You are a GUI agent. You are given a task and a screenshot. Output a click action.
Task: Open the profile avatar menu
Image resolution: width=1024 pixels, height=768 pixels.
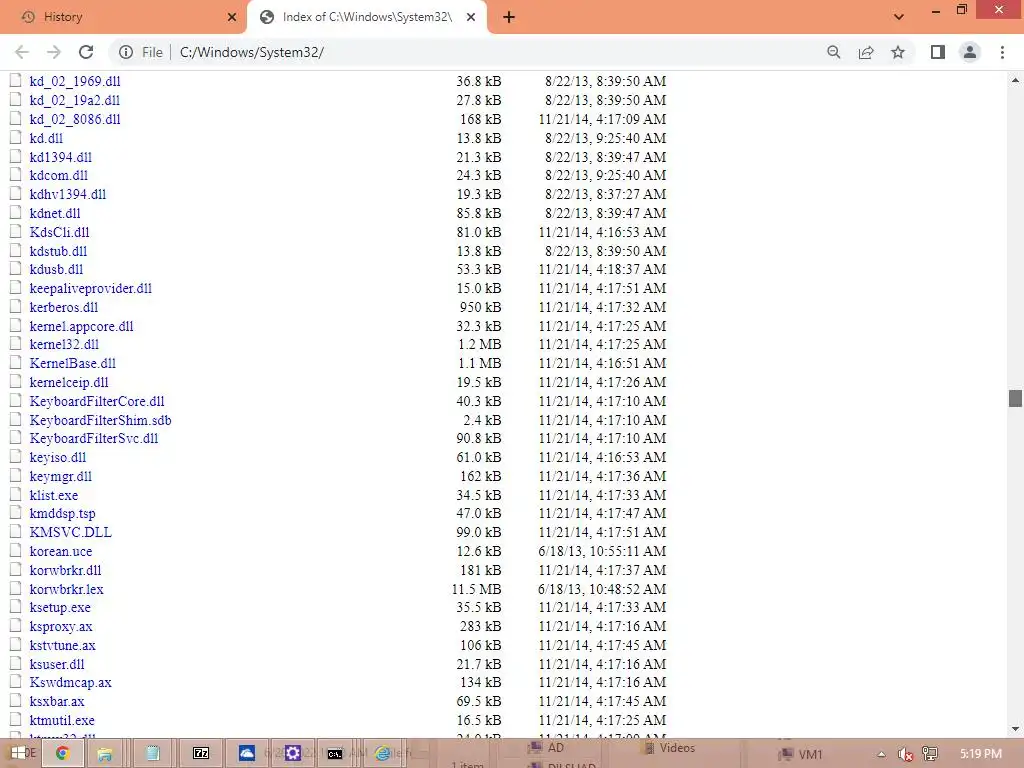[x=970, y=52]
